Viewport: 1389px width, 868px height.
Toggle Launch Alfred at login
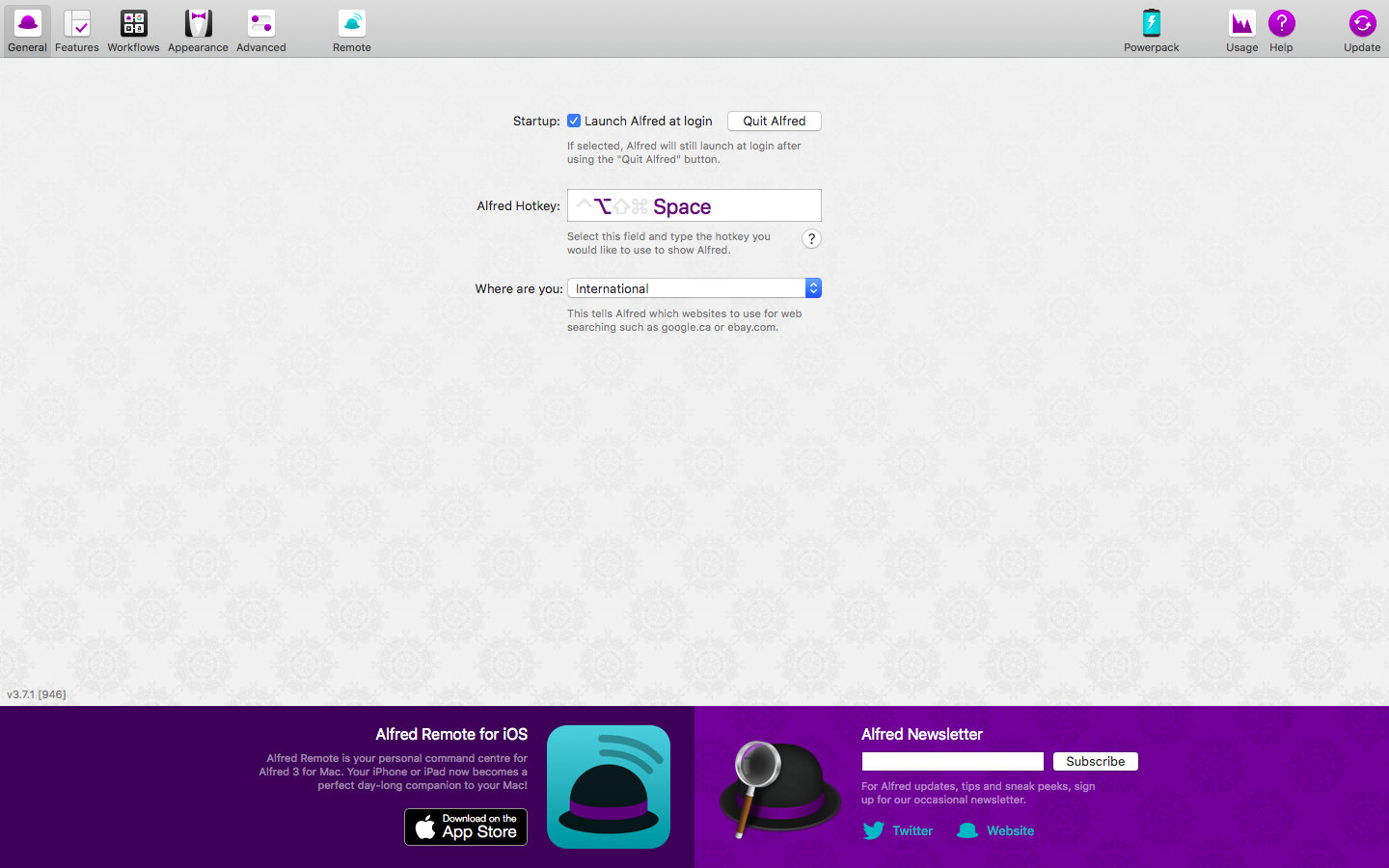click(574, 121)
